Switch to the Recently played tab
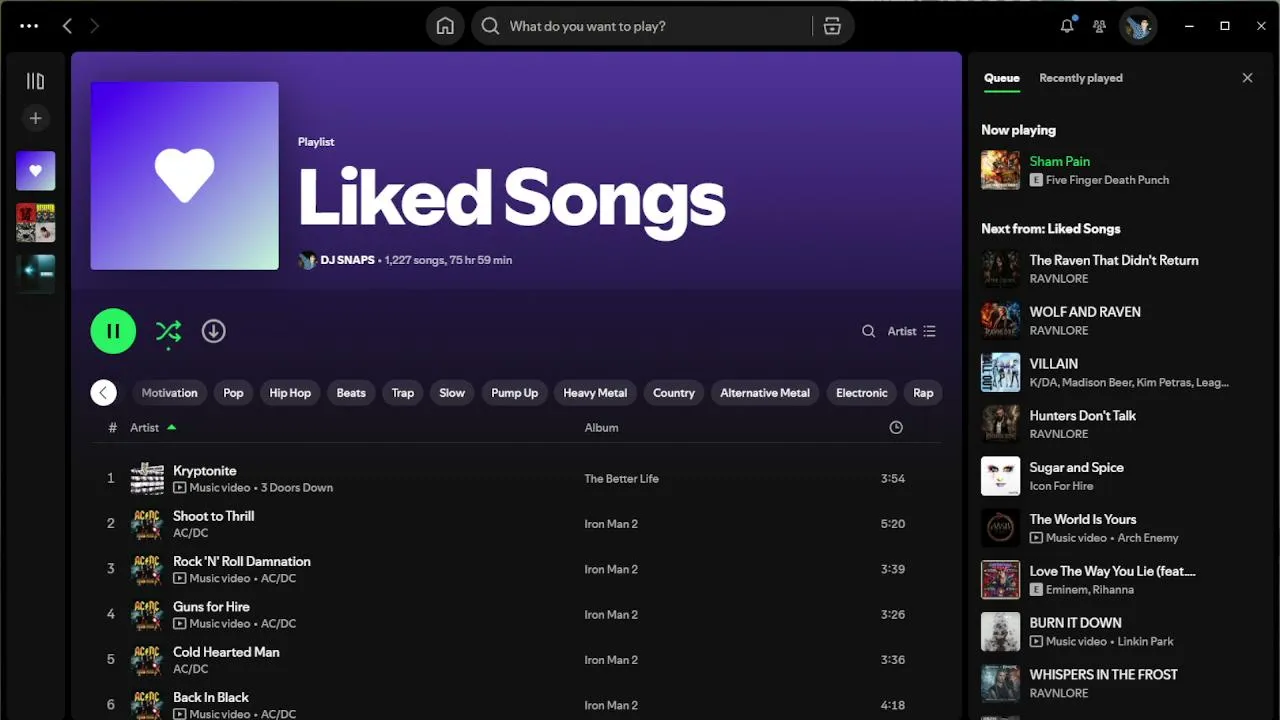Image resolution: width=1280 pixels, height=720 pixels. coord(1081,78)
